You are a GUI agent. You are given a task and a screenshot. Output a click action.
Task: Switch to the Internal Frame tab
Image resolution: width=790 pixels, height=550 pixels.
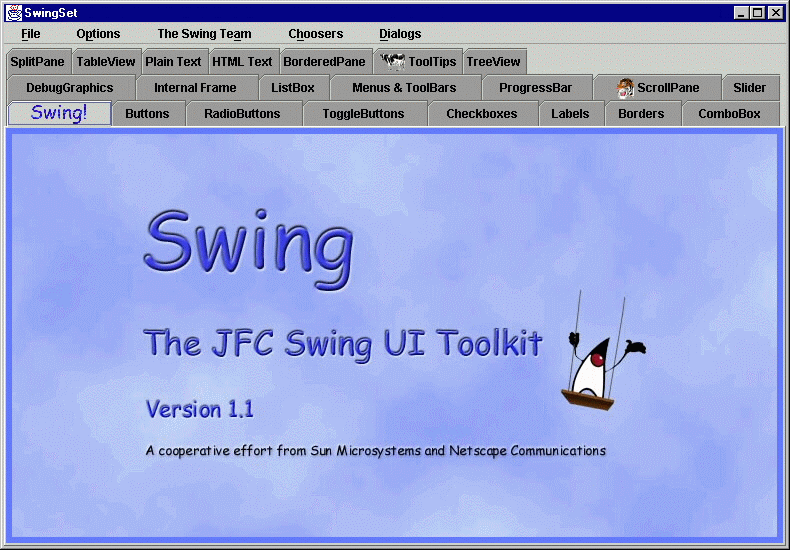pyautogui.click(x=195, y=88)
